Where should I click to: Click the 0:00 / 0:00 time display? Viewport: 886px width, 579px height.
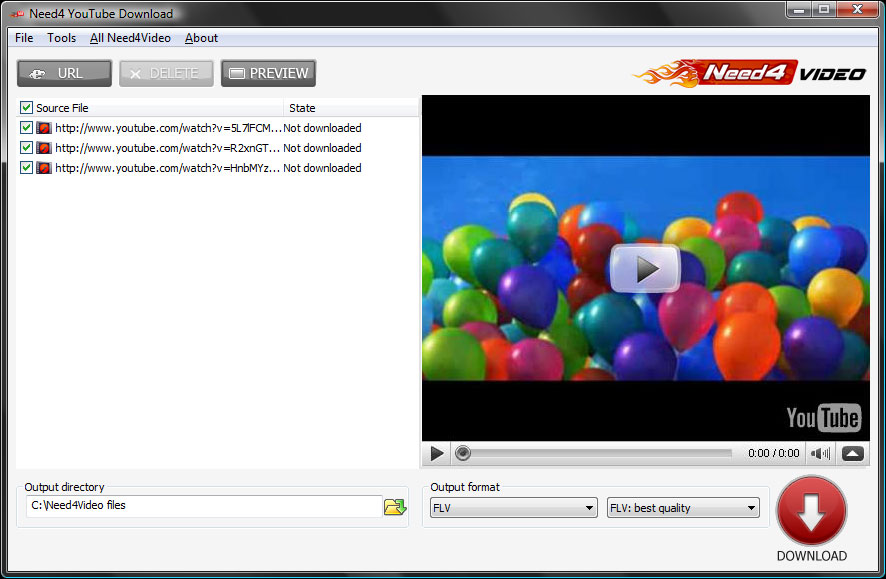(774, 453)
